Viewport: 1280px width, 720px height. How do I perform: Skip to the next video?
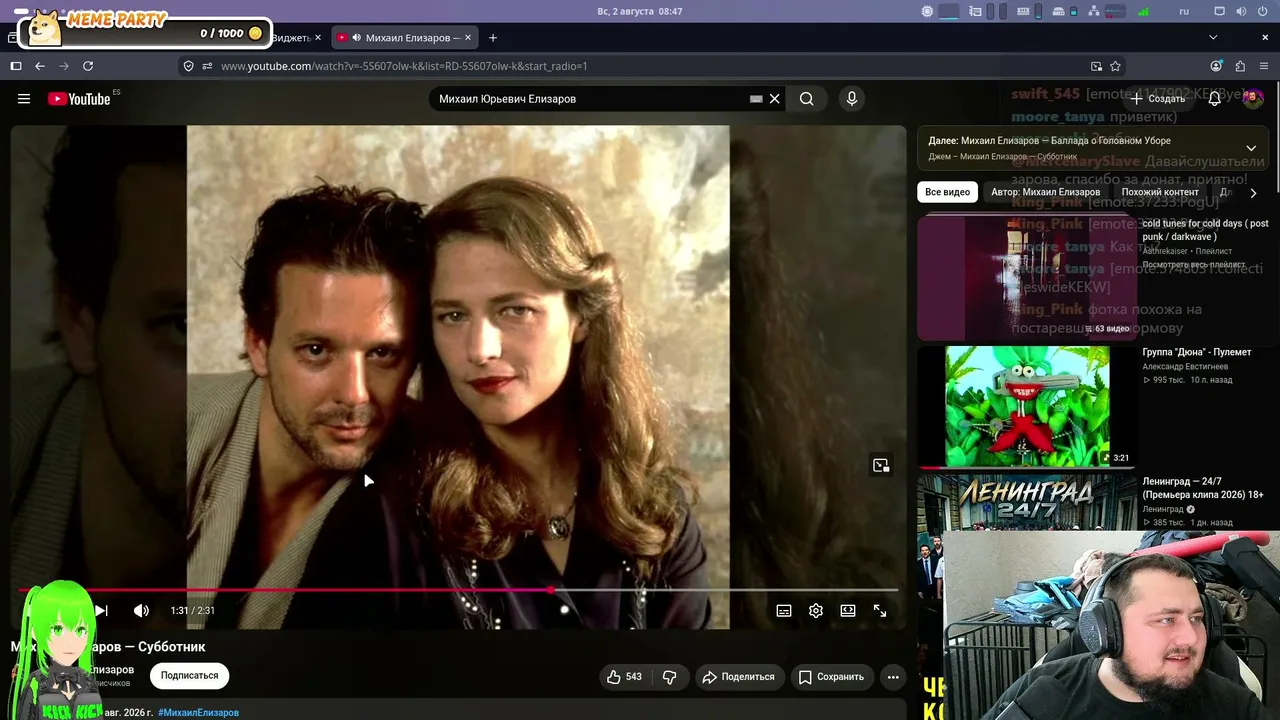click(x=101, y=611)
